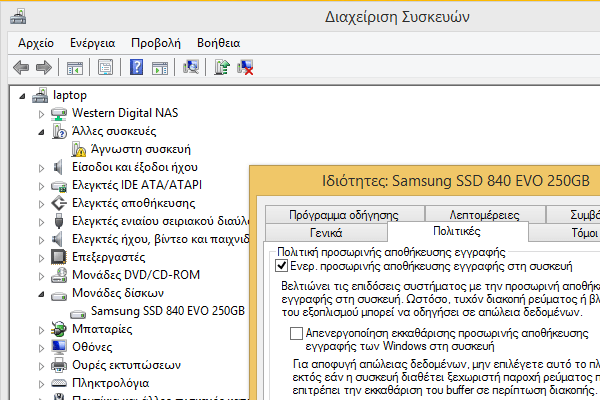The width and height of the screenshot is (600, 400).
Task: Click the Ουρές εκτυπώσεων printer icon
Action: tap(59, 365)
